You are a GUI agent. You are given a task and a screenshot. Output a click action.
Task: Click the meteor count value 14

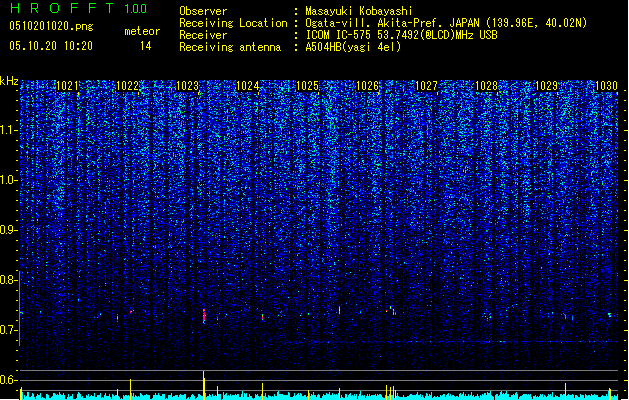click(146, 46)
